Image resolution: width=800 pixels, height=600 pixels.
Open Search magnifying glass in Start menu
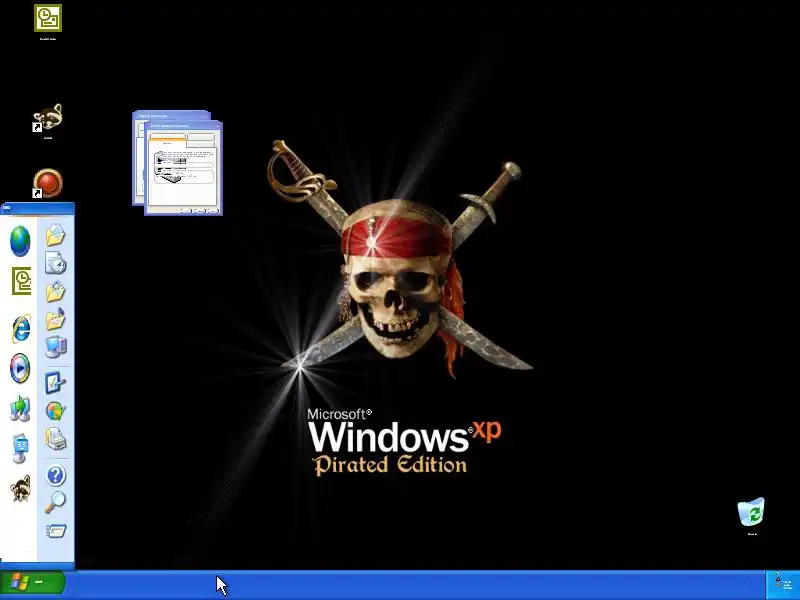pyautogui.click(x=55, y=503)
